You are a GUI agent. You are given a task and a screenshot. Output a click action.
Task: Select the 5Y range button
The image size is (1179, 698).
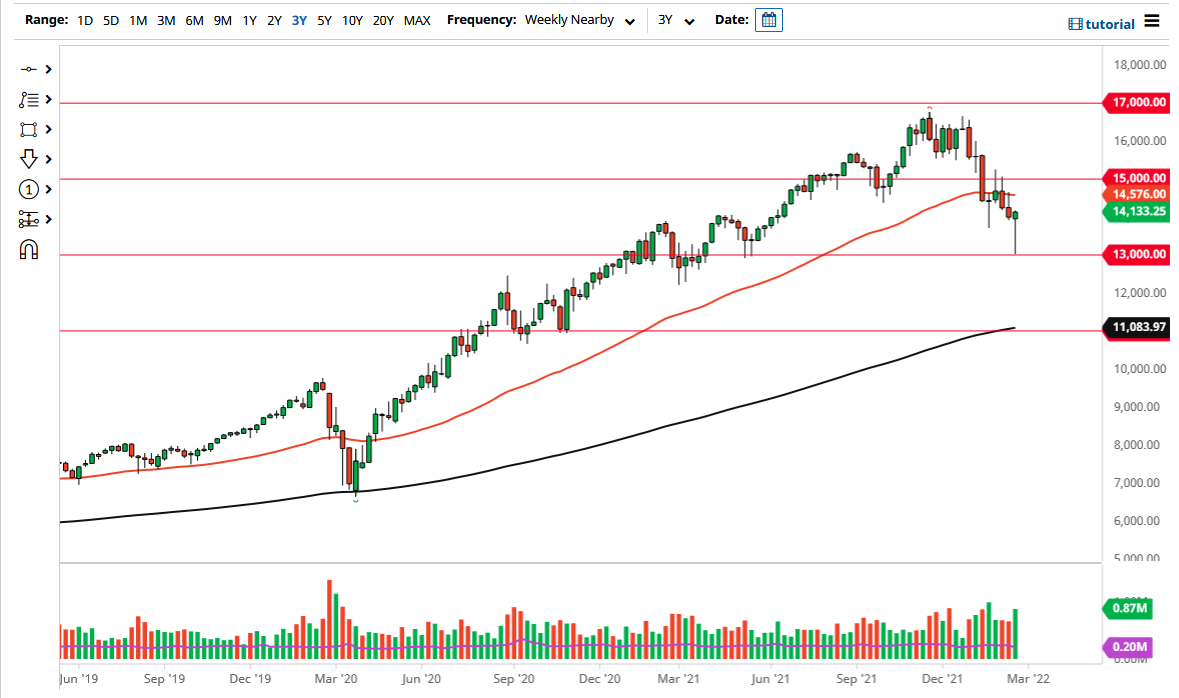click(325, 19)
